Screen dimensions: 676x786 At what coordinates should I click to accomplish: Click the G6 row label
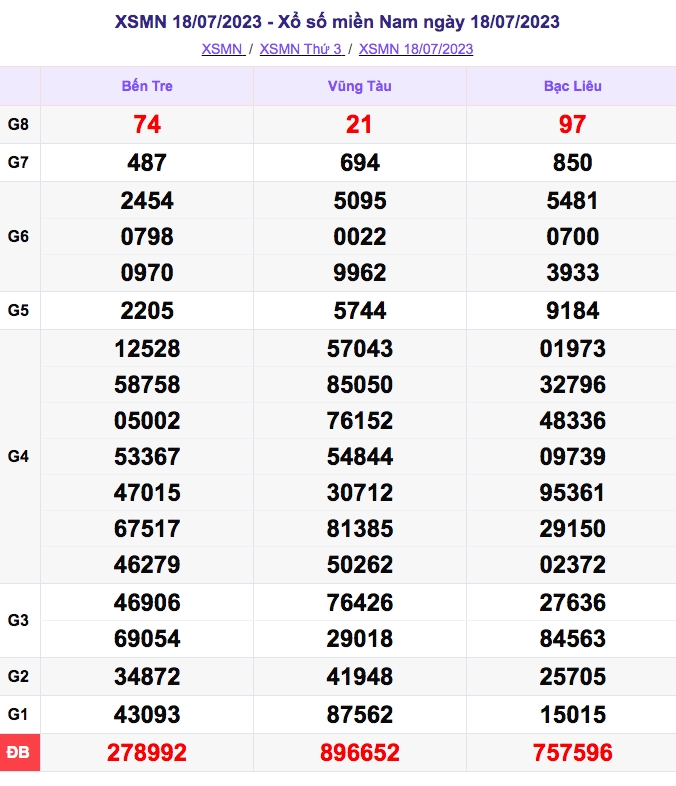pos(18,237)
